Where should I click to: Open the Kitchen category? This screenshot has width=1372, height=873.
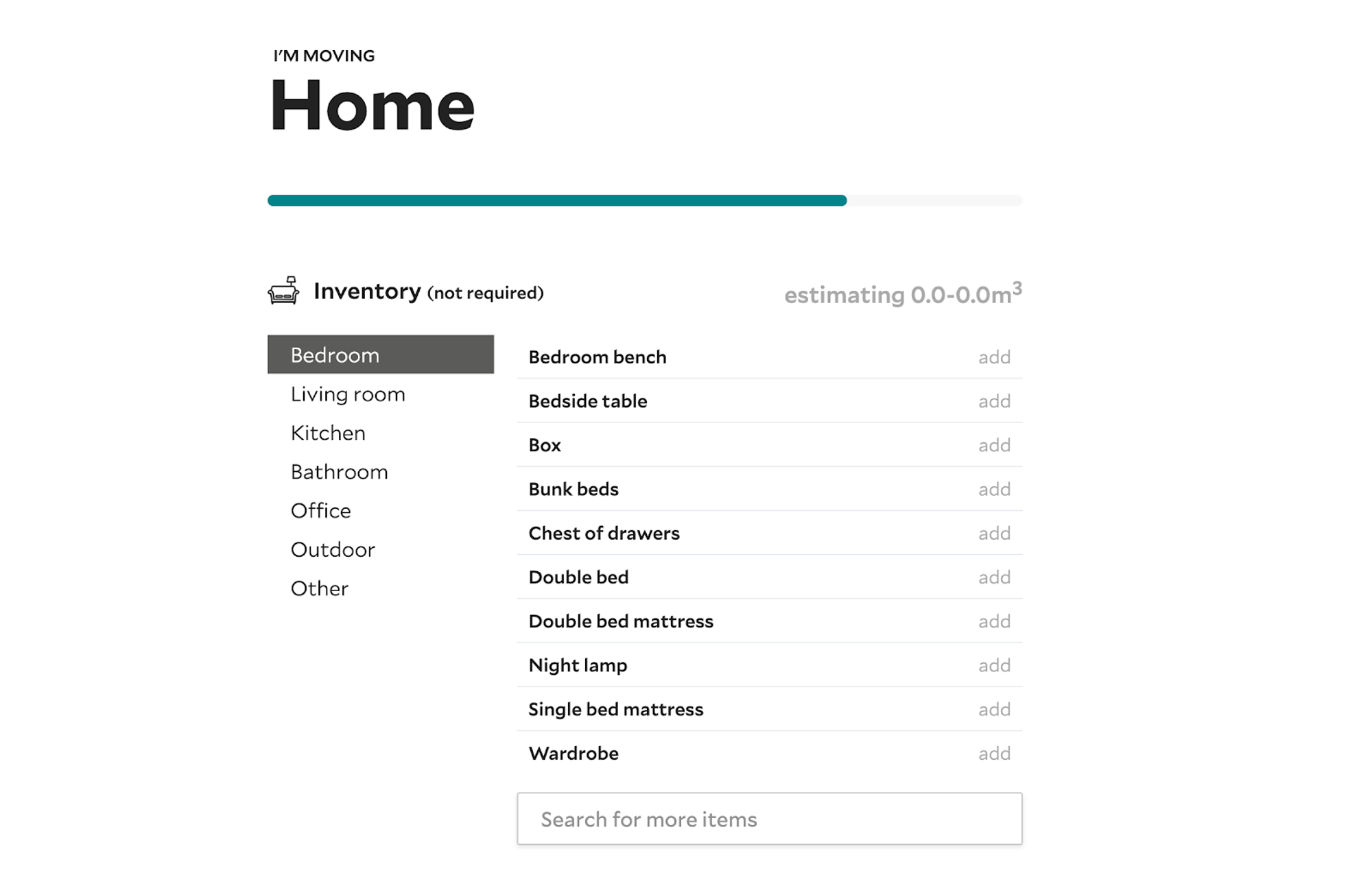click(x=328, y=433)
